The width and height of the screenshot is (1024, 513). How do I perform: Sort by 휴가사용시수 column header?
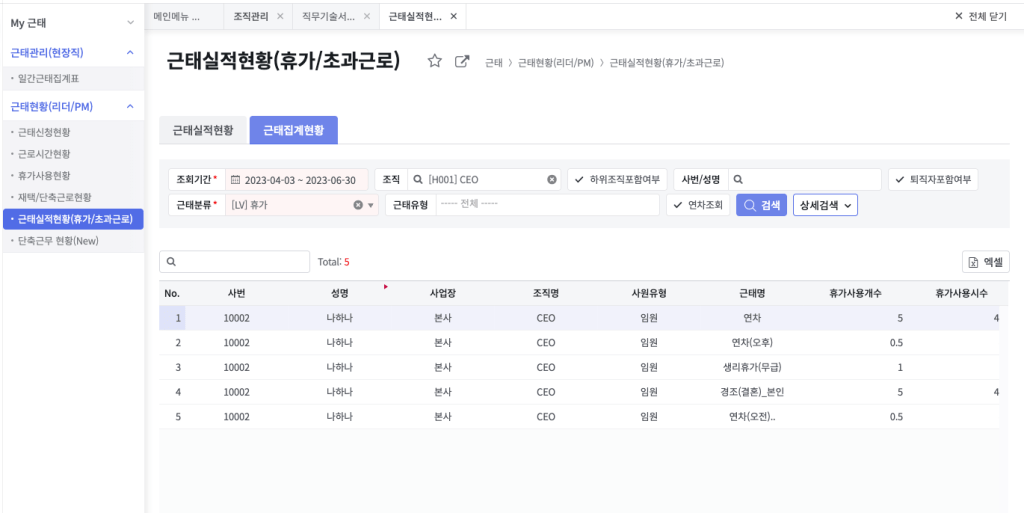click(x=961, y=294)
